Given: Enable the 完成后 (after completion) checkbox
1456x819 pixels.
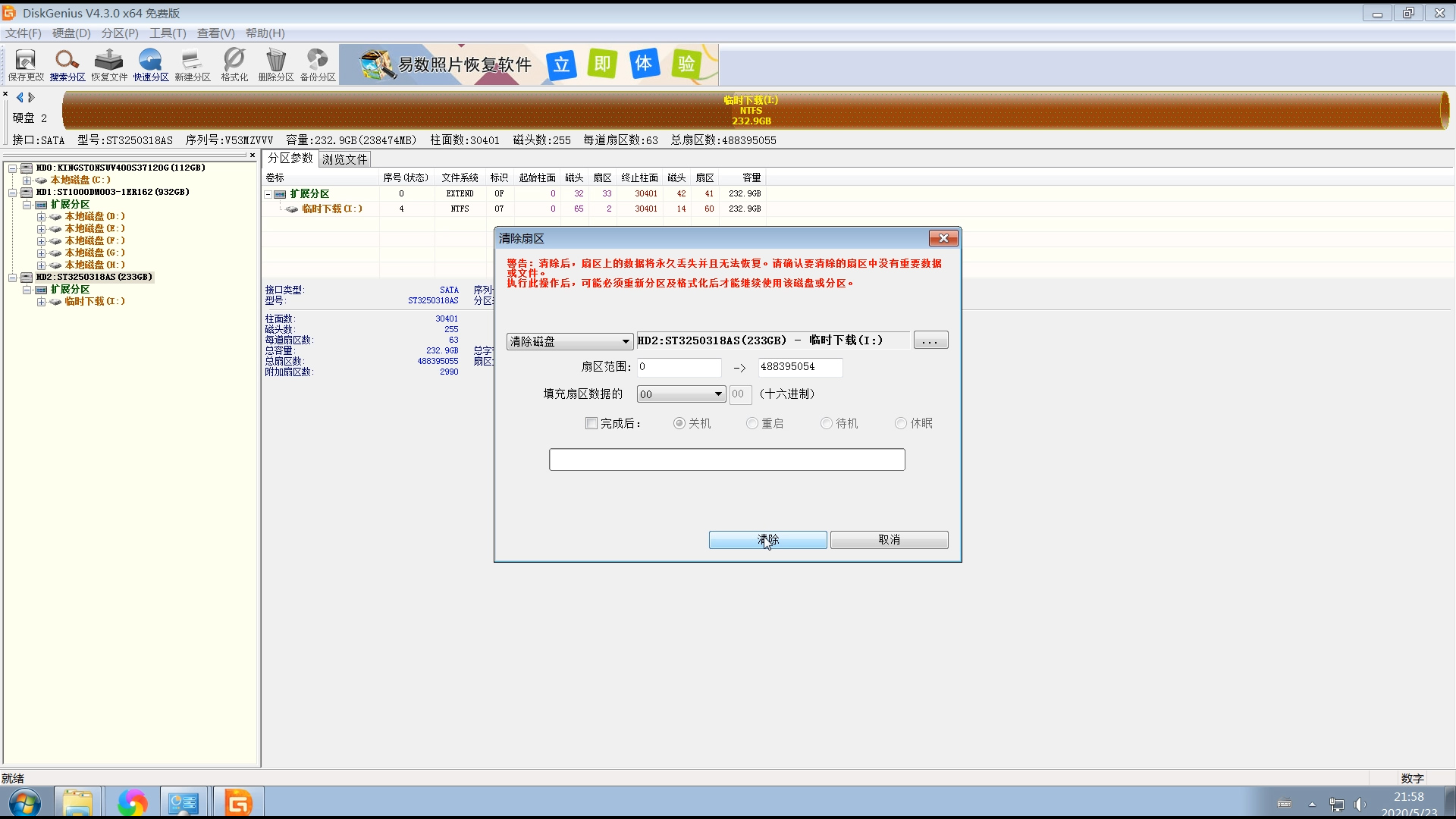Looking at the screenshot, I should point(591,423).
